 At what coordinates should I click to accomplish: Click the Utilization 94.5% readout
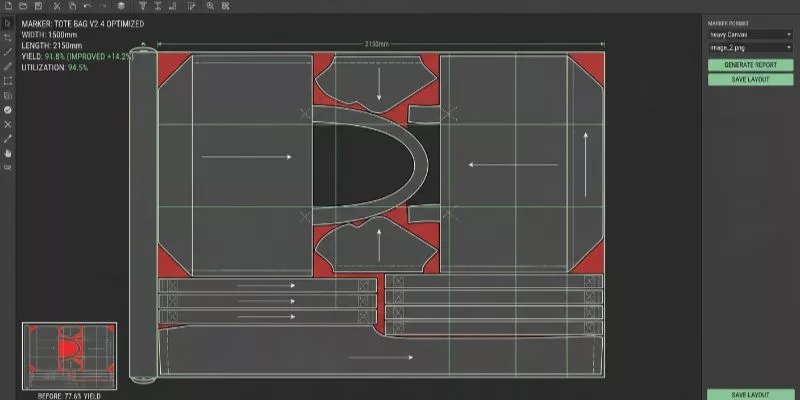55,67
